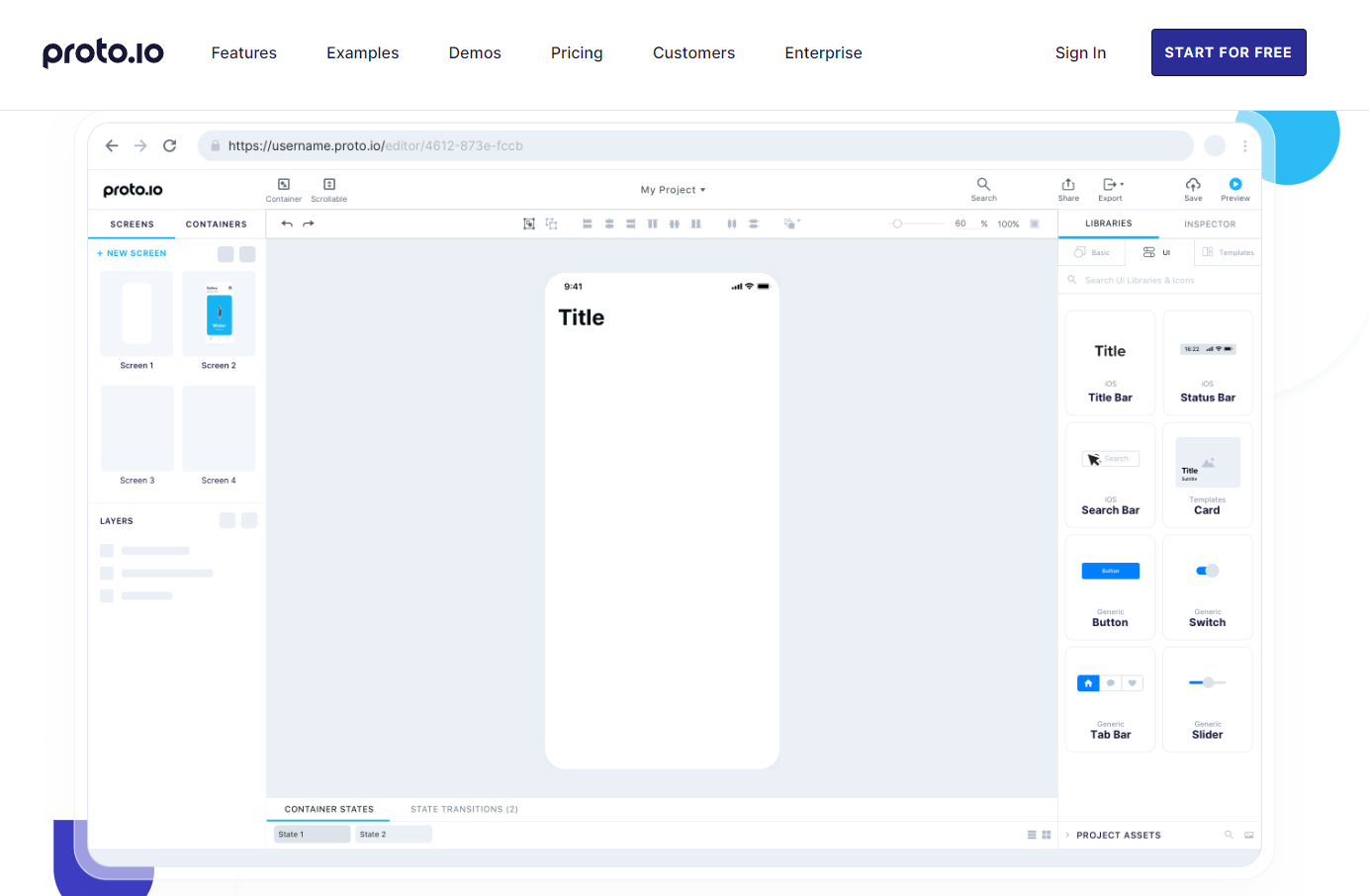
Task: Open the Features menu item
Action: pos(244,52)
